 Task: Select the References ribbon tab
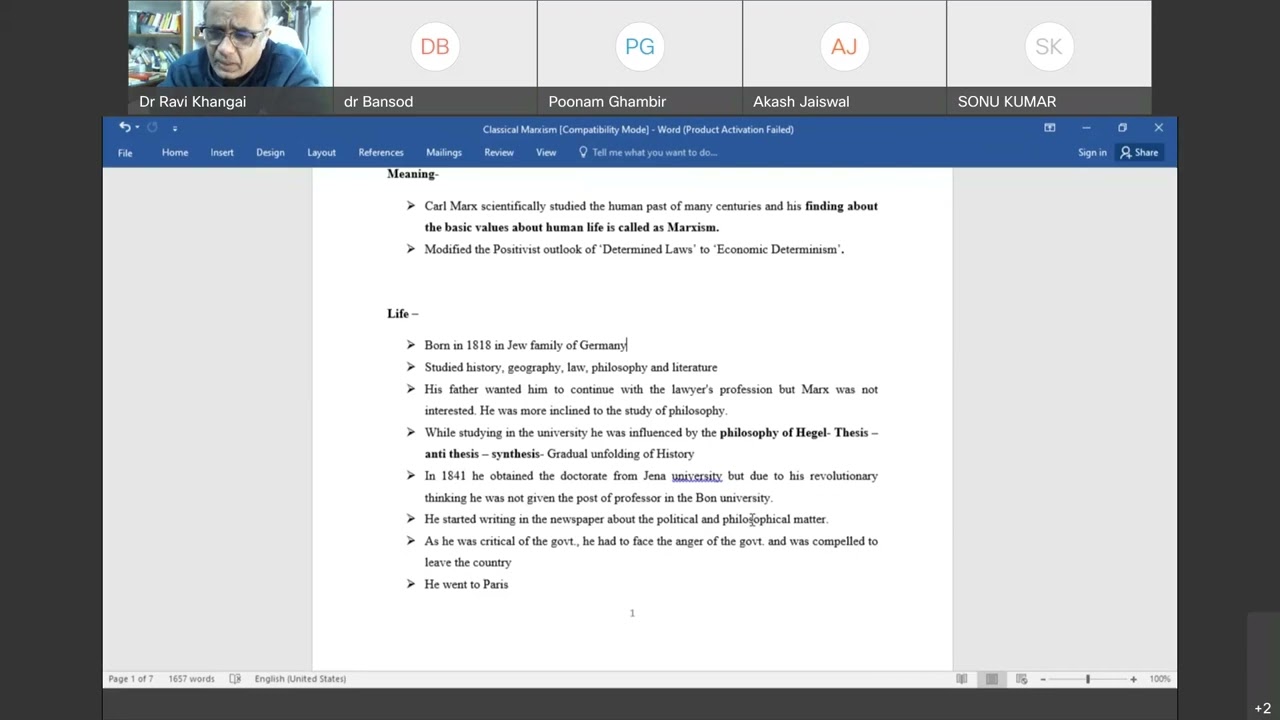381,153
